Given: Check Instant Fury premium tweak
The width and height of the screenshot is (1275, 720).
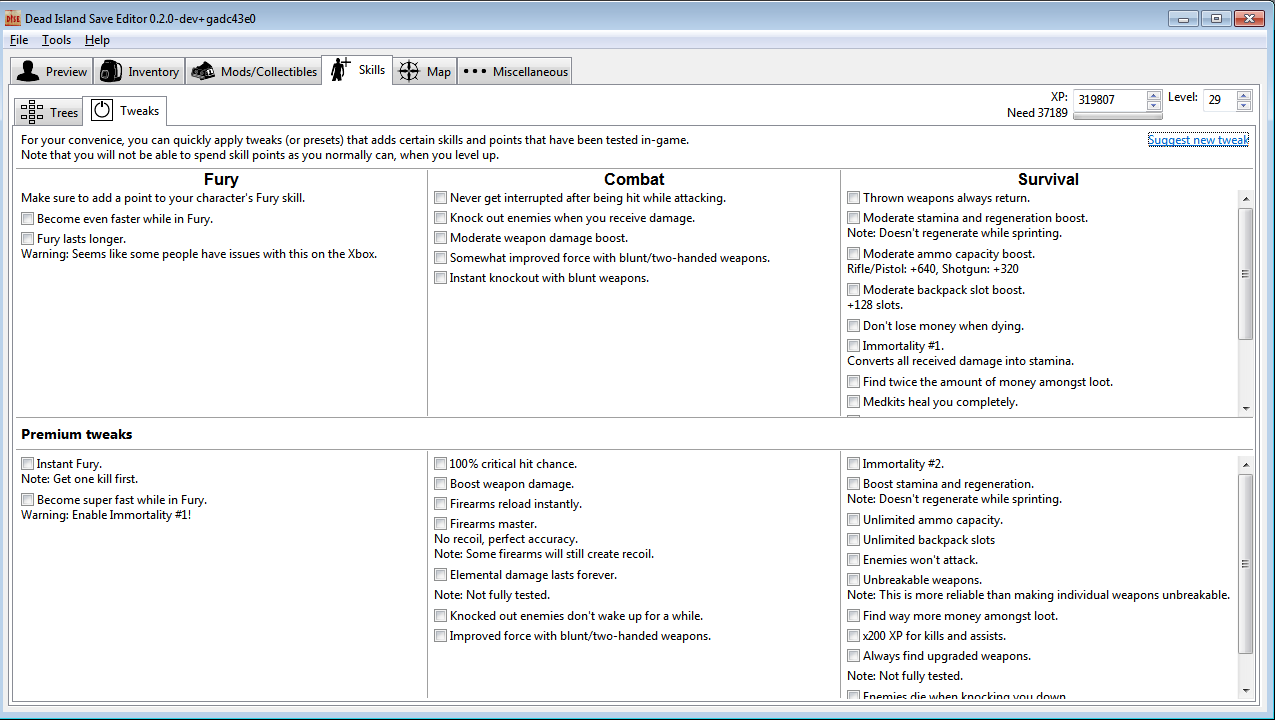Looking at the screenshot, I should (x=28, y=464).
